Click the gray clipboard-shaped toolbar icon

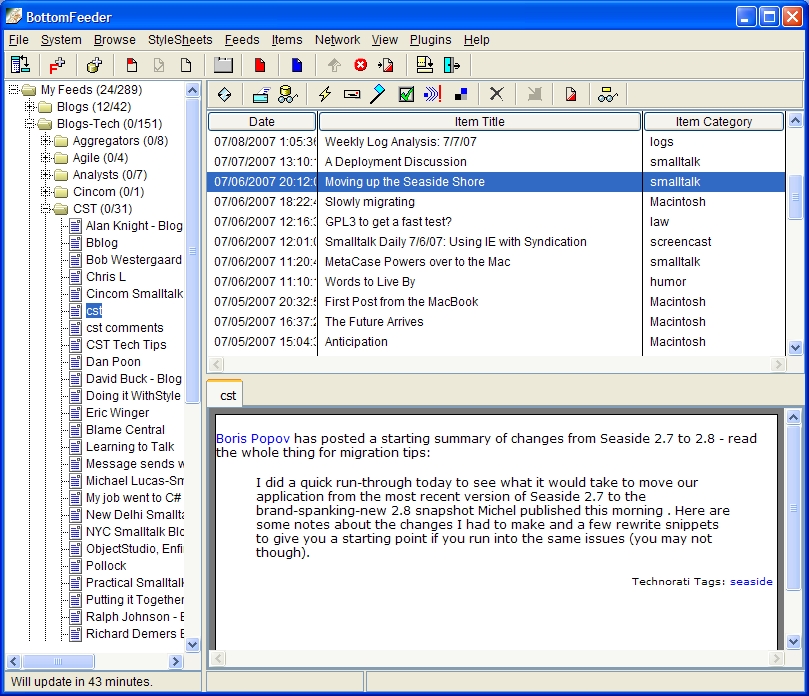(223, 65)
